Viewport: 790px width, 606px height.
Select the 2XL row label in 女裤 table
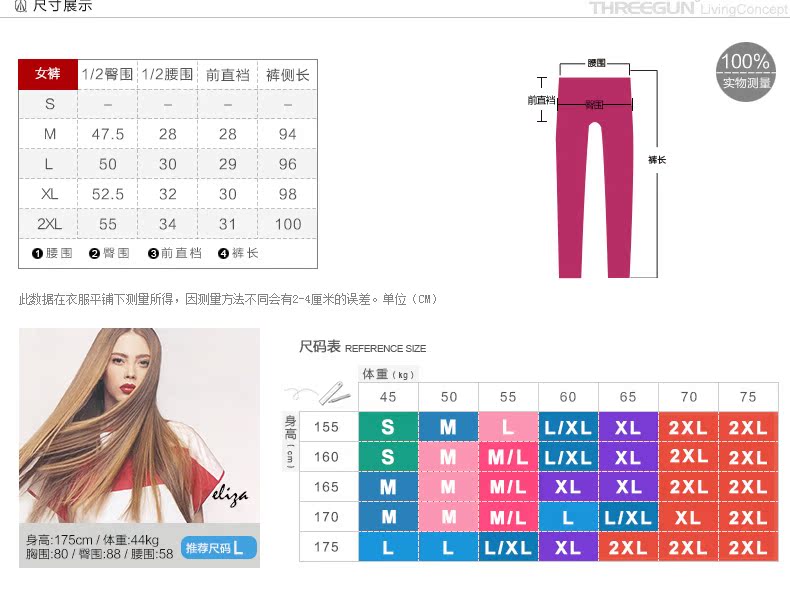(49, 224)
